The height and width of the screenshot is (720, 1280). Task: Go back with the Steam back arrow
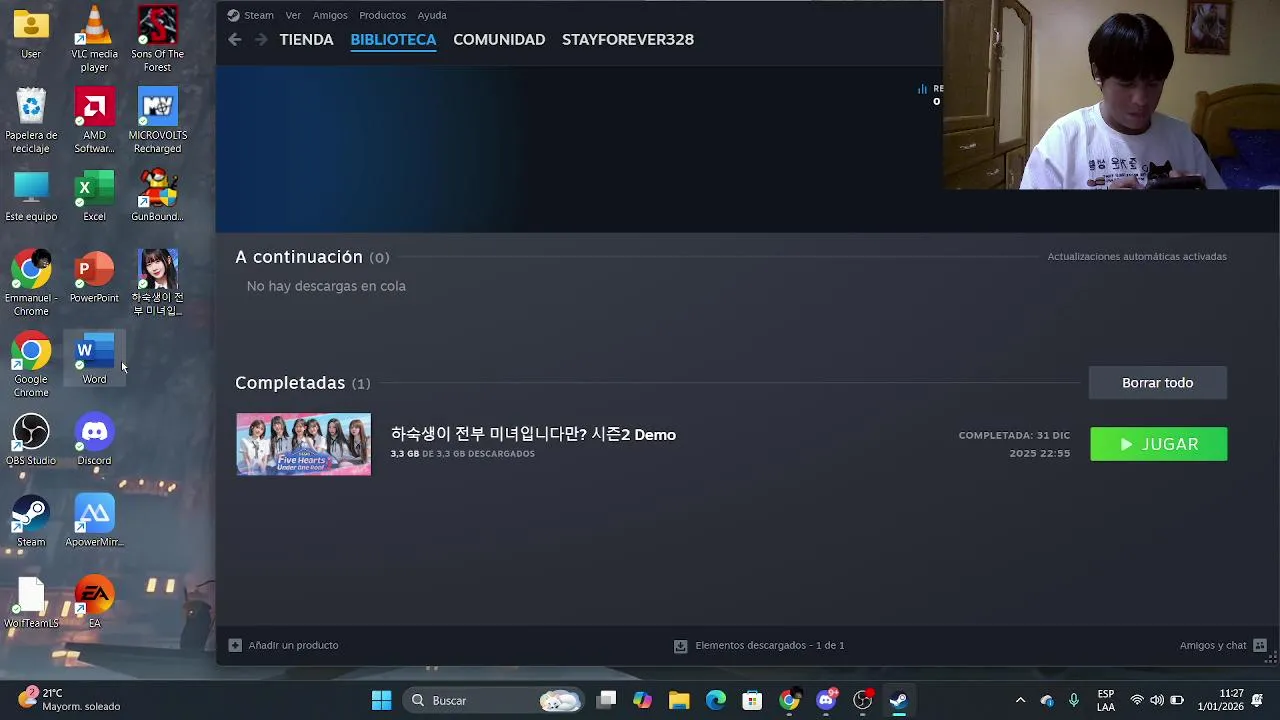234,39
